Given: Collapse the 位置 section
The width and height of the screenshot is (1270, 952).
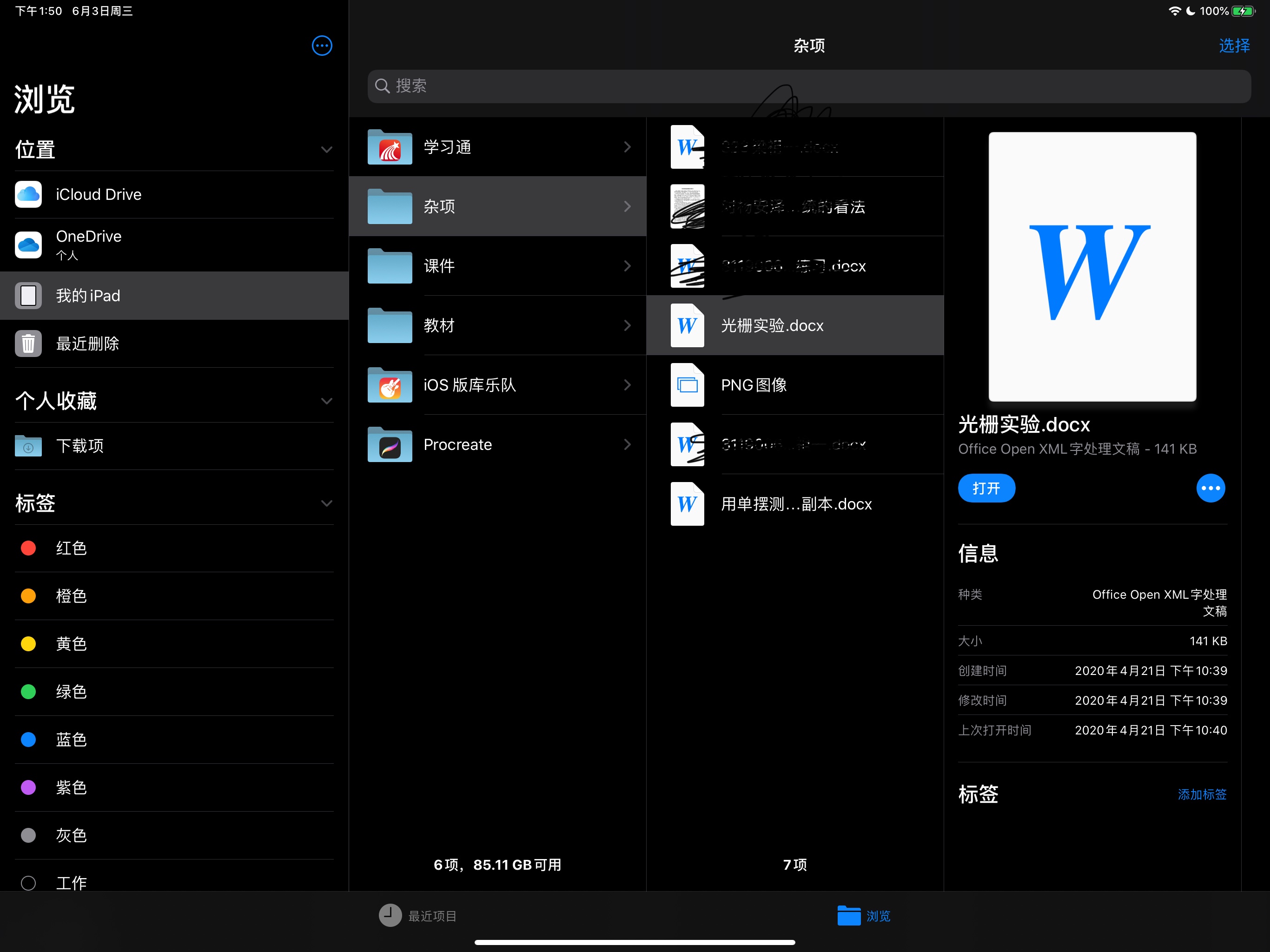Looking at the screenshot, I should [326, 150].
